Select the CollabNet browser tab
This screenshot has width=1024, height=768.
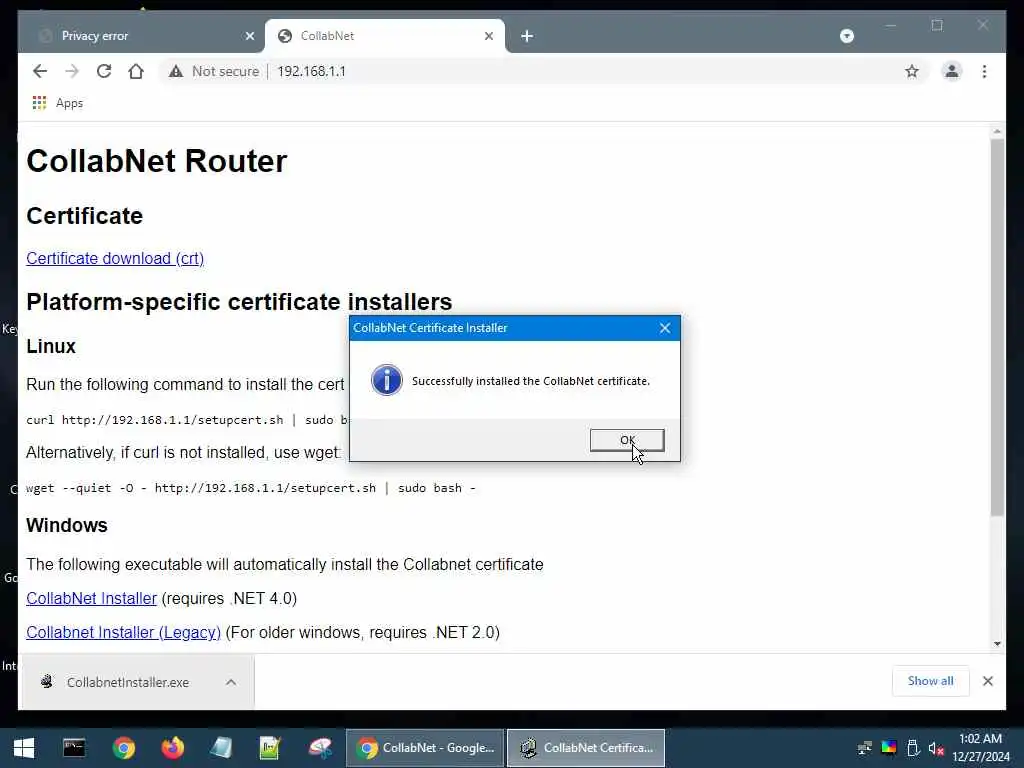click(x=384, y=36)
